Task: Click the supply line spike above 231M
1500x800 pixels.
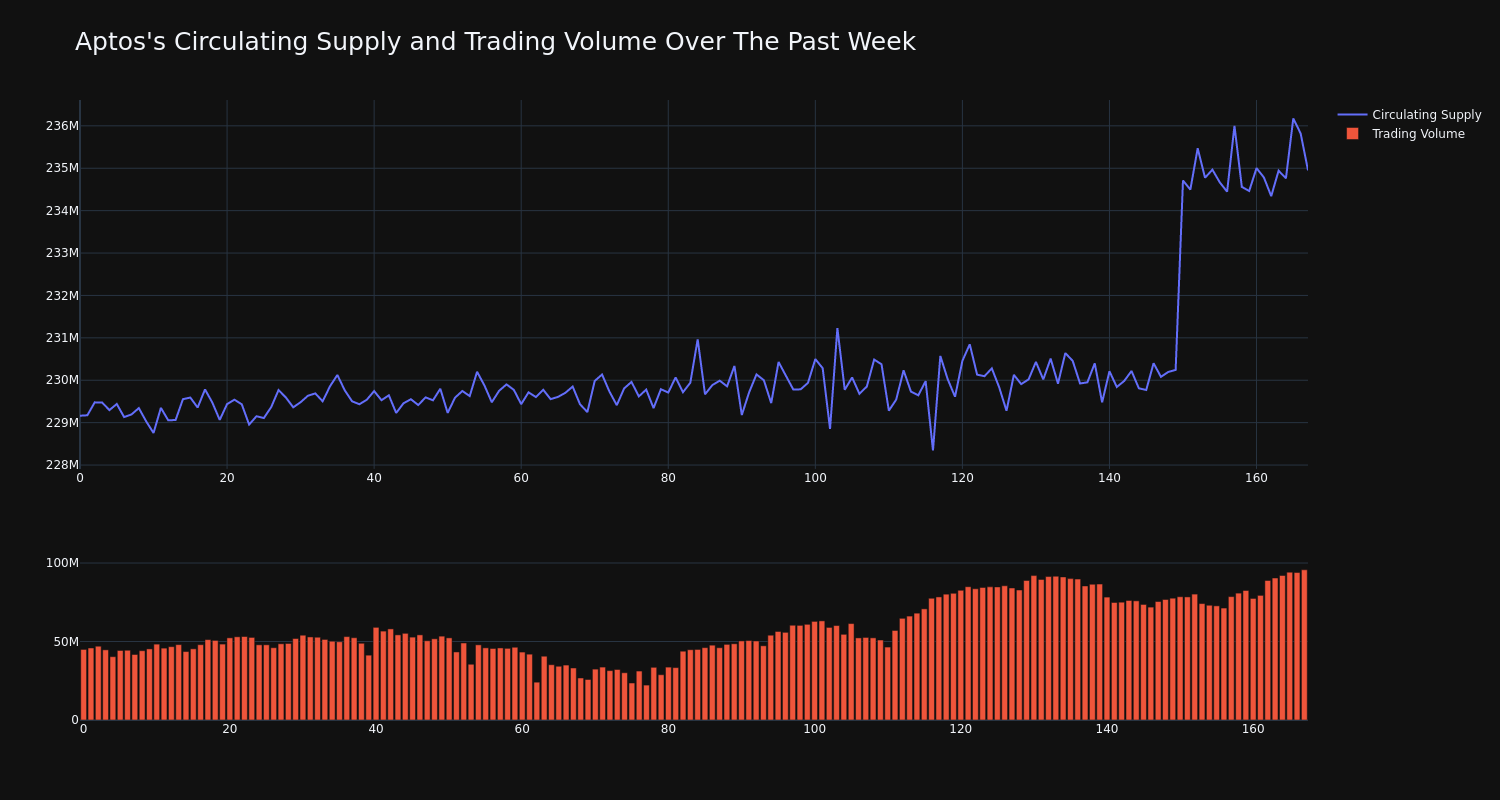Action: [x=837, y=329]
